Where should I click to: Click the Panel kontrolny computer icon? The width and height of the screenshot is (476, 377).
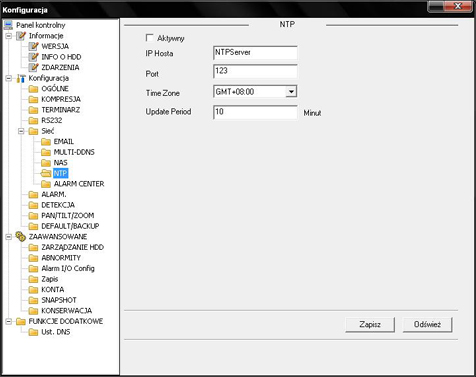tap(8, 25)
